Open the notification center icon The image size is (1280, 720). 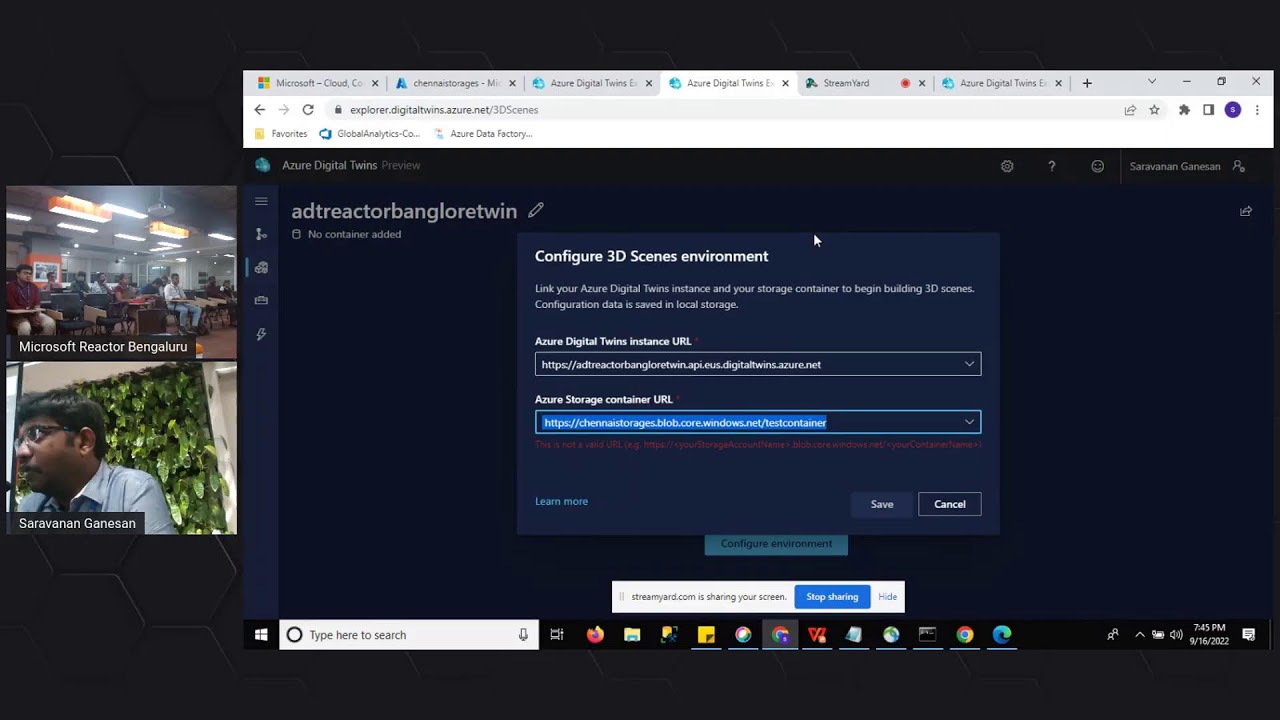coord(1248,634)
